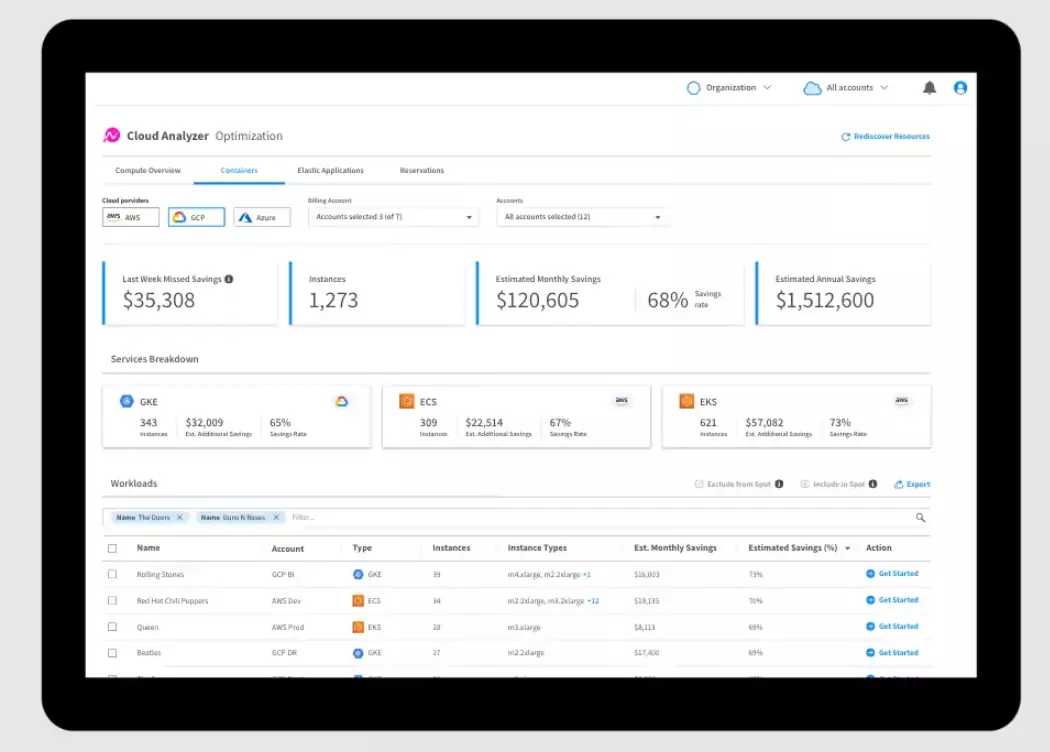Click into the Workloads filter input field
Image resolution: width=1050 pixels, height=752 pixels.
[600, 517]
